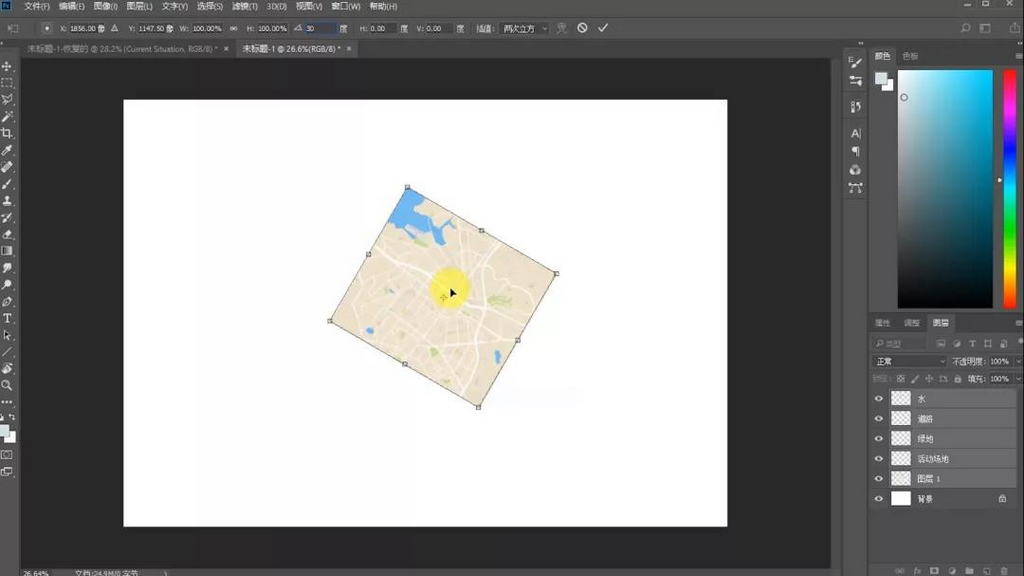
Task: Select the Move tool
Action: [7, 66]
